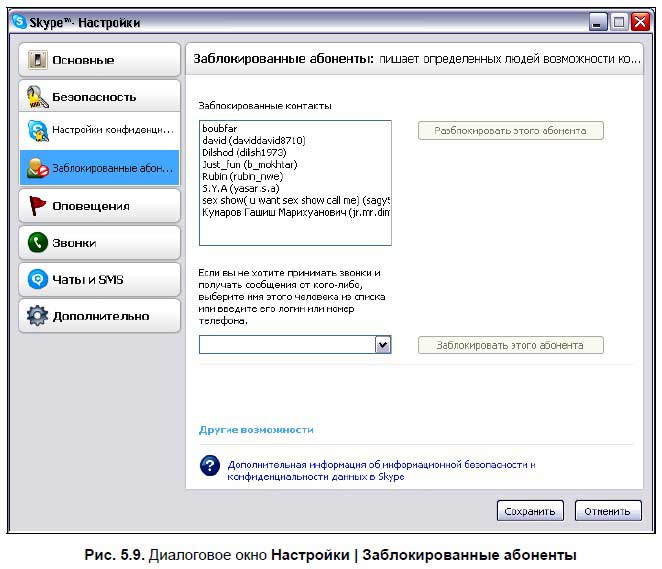The image size is (662, 569).
Task: Click the Оповещения red flag icon
Action: coord(38,206)
